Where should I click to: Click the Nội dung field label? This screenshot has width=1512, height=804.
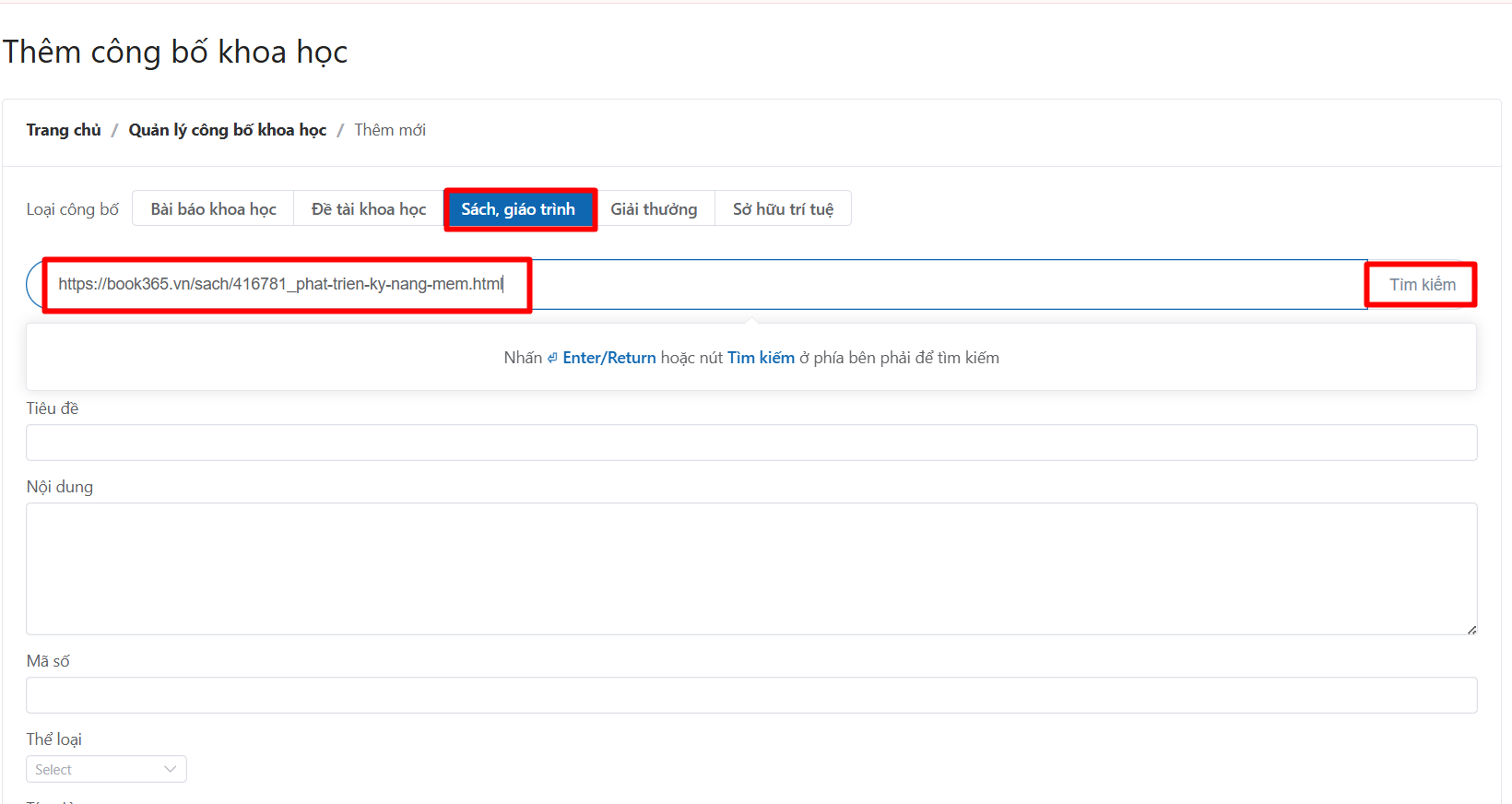click(x=60, y=487)
